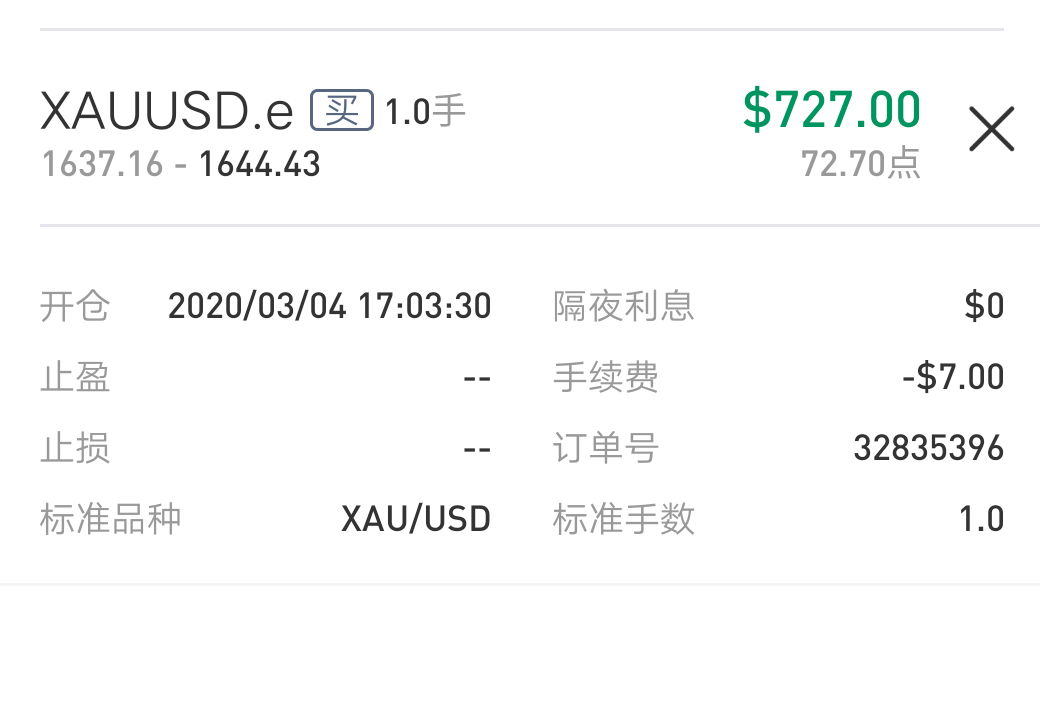The height and width of the screenshot is (717, 1040).
Task: Select the XAUUSD.e symbol title
Action: pyautogui.click(x=167, y=112)
